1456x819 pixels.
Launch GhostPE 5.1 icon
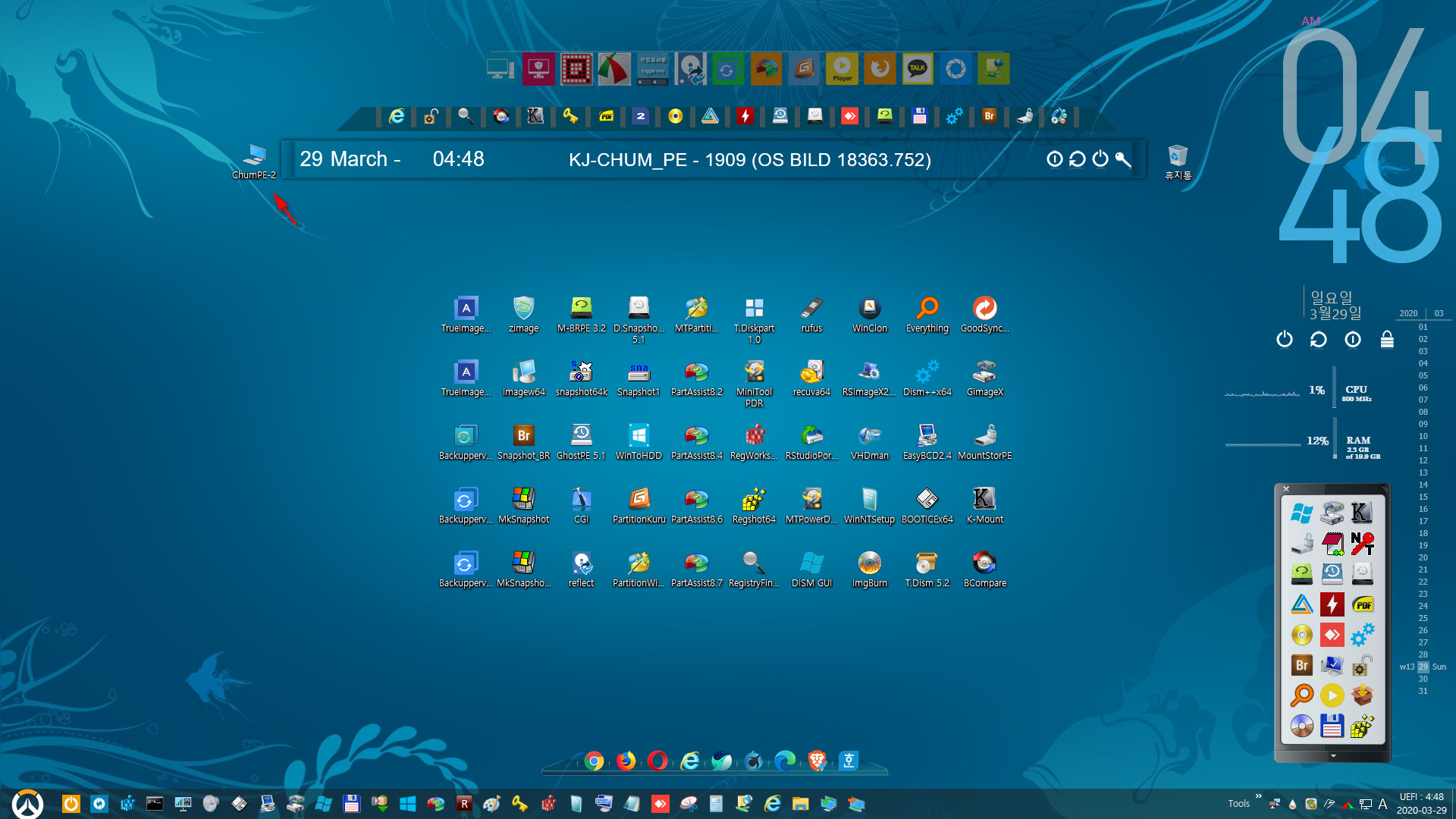pos(581,441)
